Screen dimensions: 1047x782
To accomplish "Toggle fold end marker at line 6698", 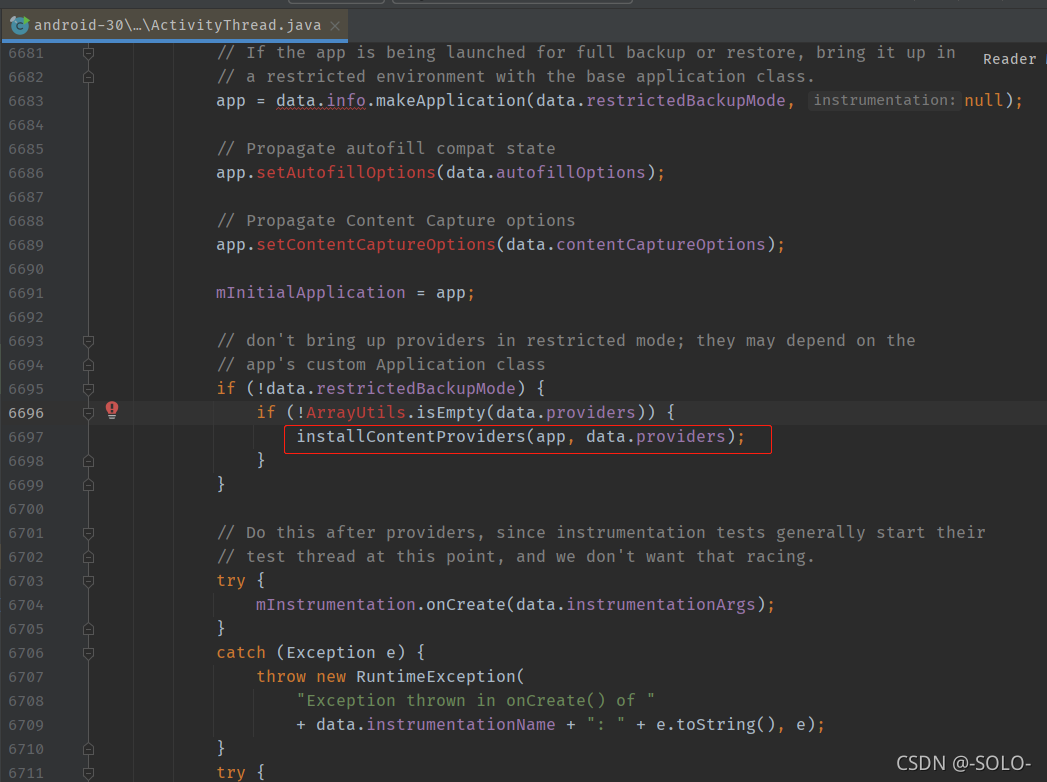I will point(88,461).
